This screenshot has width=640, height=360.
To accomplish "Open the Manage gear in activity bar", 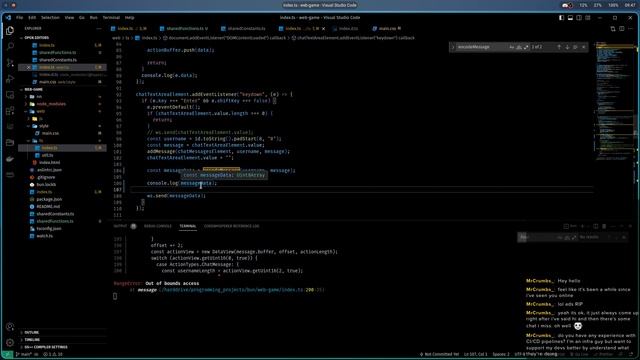I will 10,343.
